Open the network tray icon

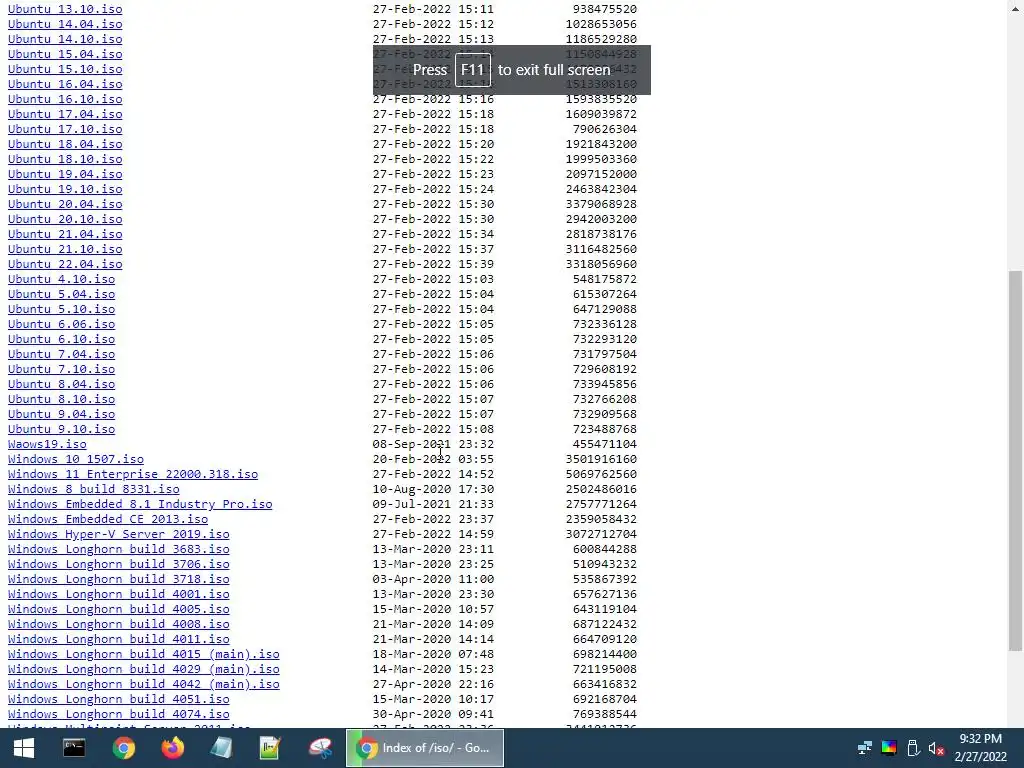(x=865, y=748)
